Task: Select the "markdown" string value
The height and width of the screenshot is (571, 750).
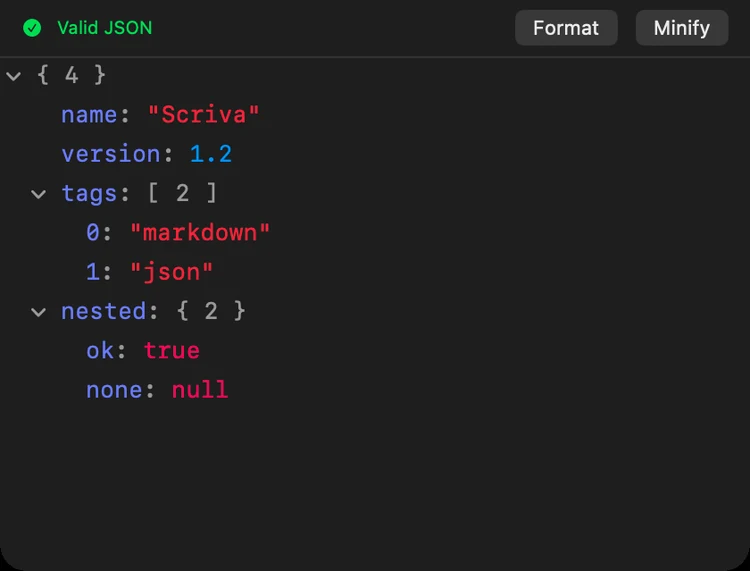Action: (x=200, y=233)
